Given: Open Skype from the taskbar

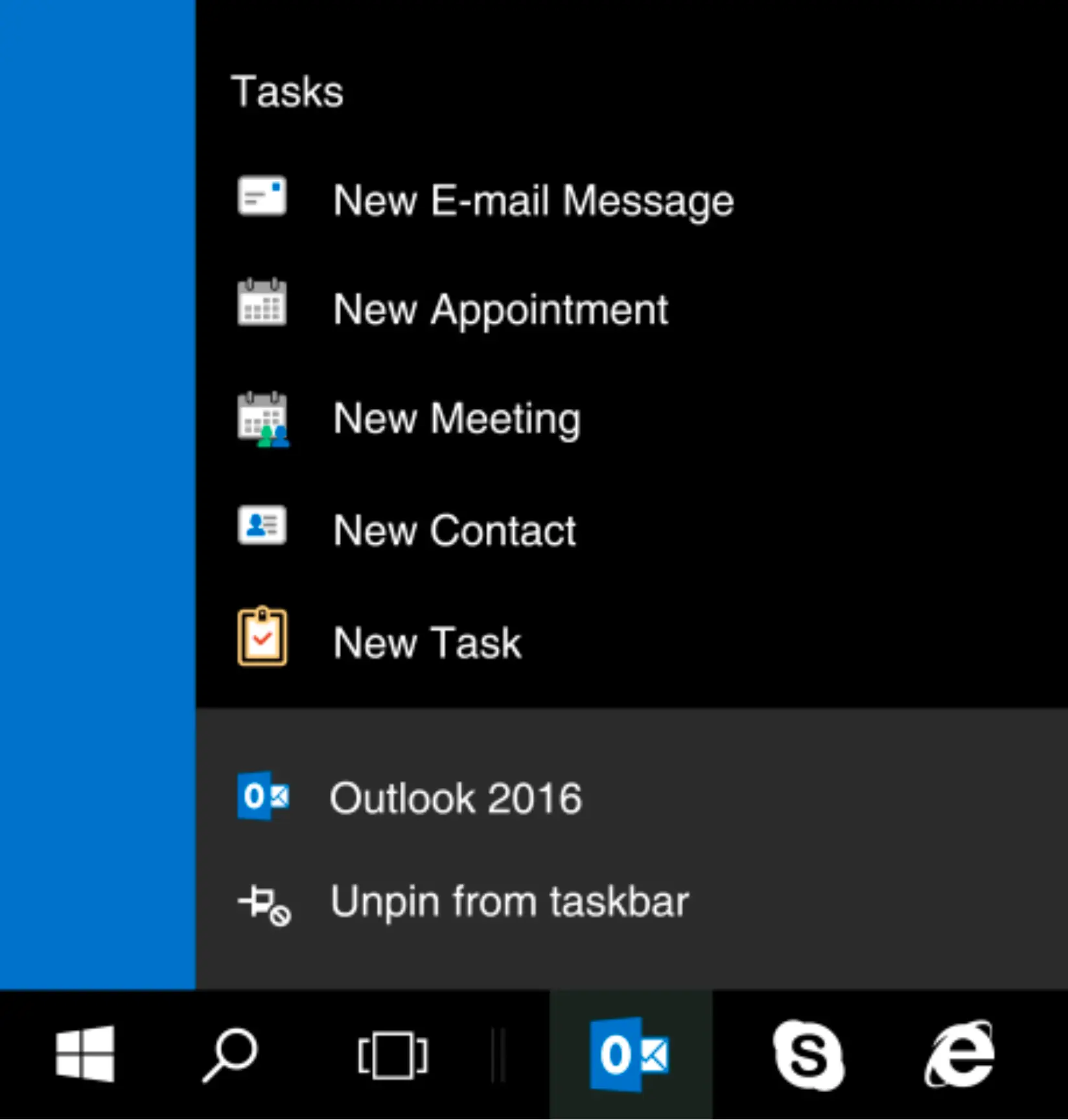Looking at the screenshot, I should tap(808, 1055).
